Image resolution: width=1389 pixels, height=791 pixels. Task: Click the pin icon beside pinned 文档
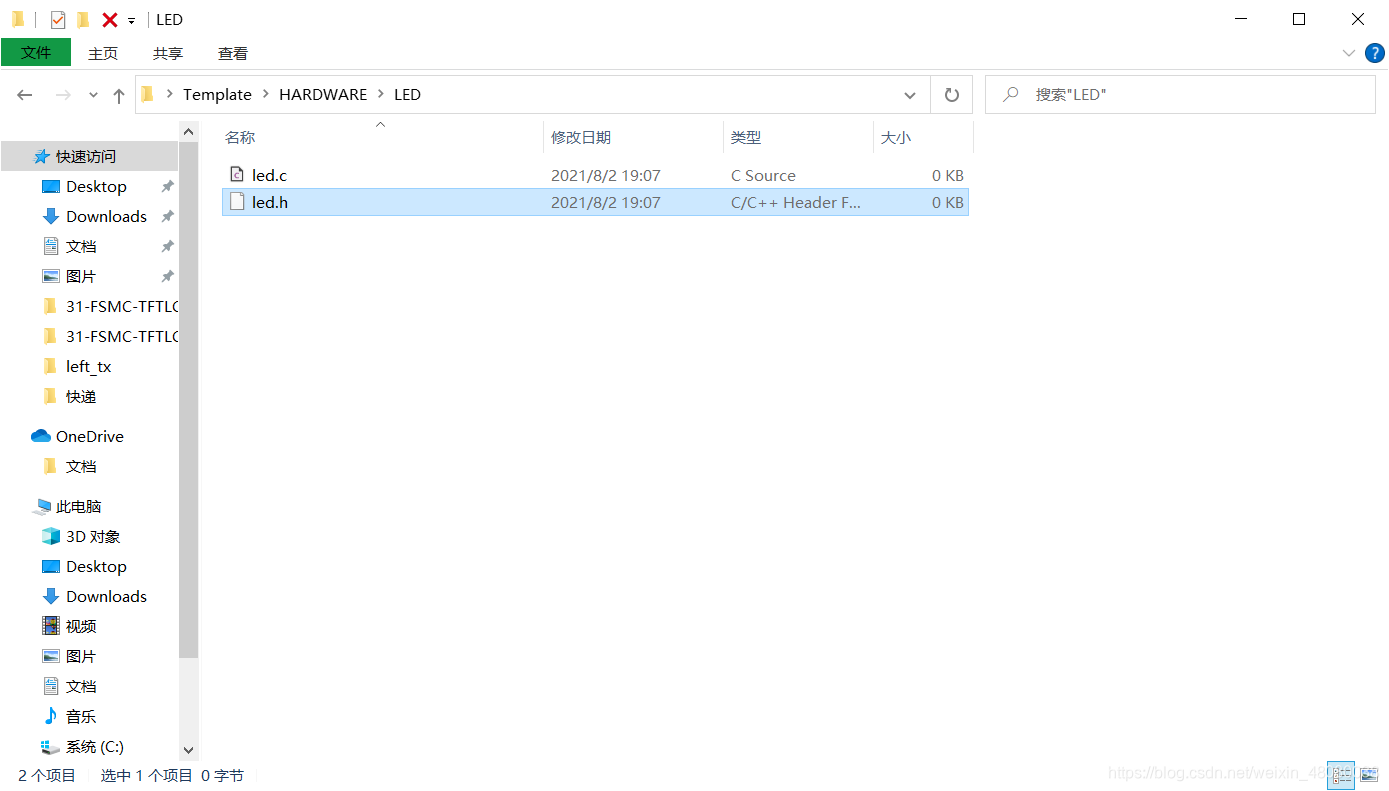[x=167, y=247]
